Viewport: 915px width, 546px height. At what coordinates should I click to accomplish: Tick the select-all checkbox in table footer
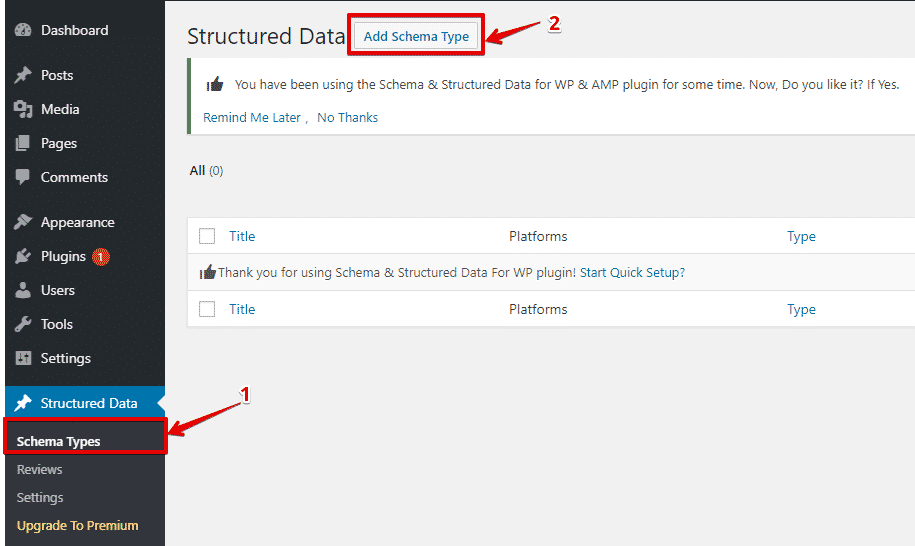[207, 309]
